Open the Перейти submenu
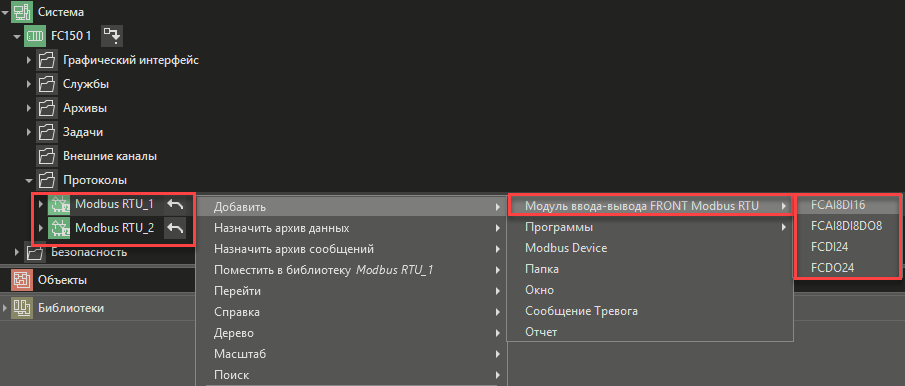The height and width of the screenshot is (386, 905). pos(351,291)
